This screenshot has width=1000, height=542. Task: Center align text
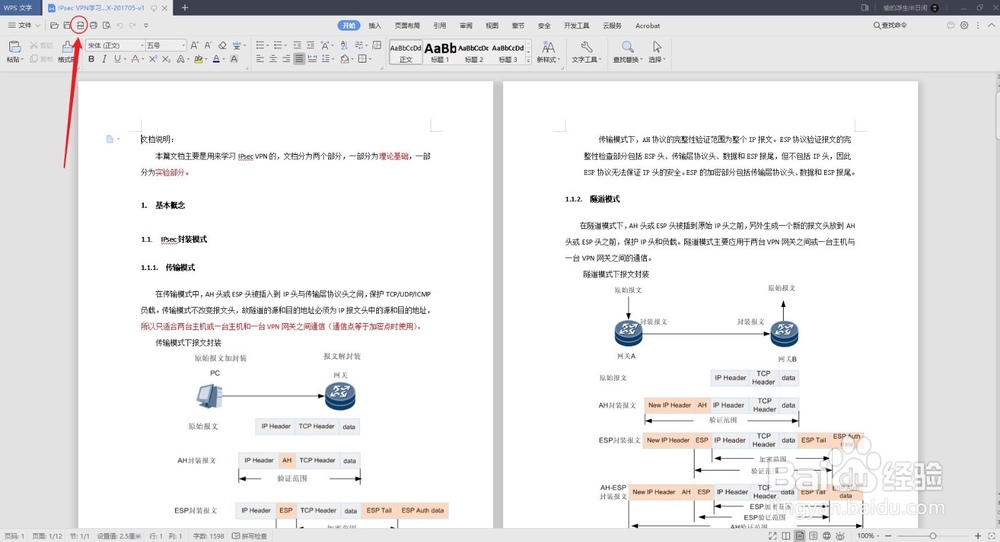coord(273,59)
